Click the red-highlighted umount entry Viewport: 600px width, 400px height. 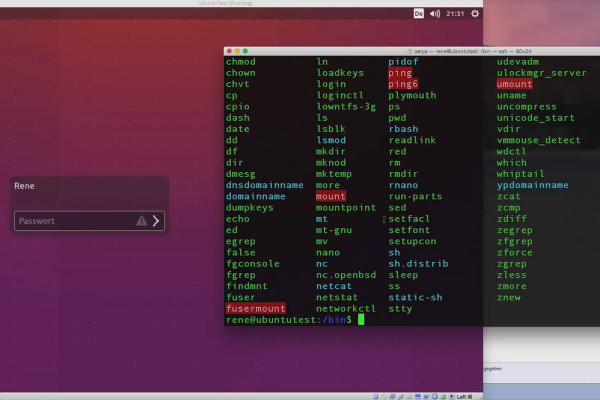coord(514,84)
